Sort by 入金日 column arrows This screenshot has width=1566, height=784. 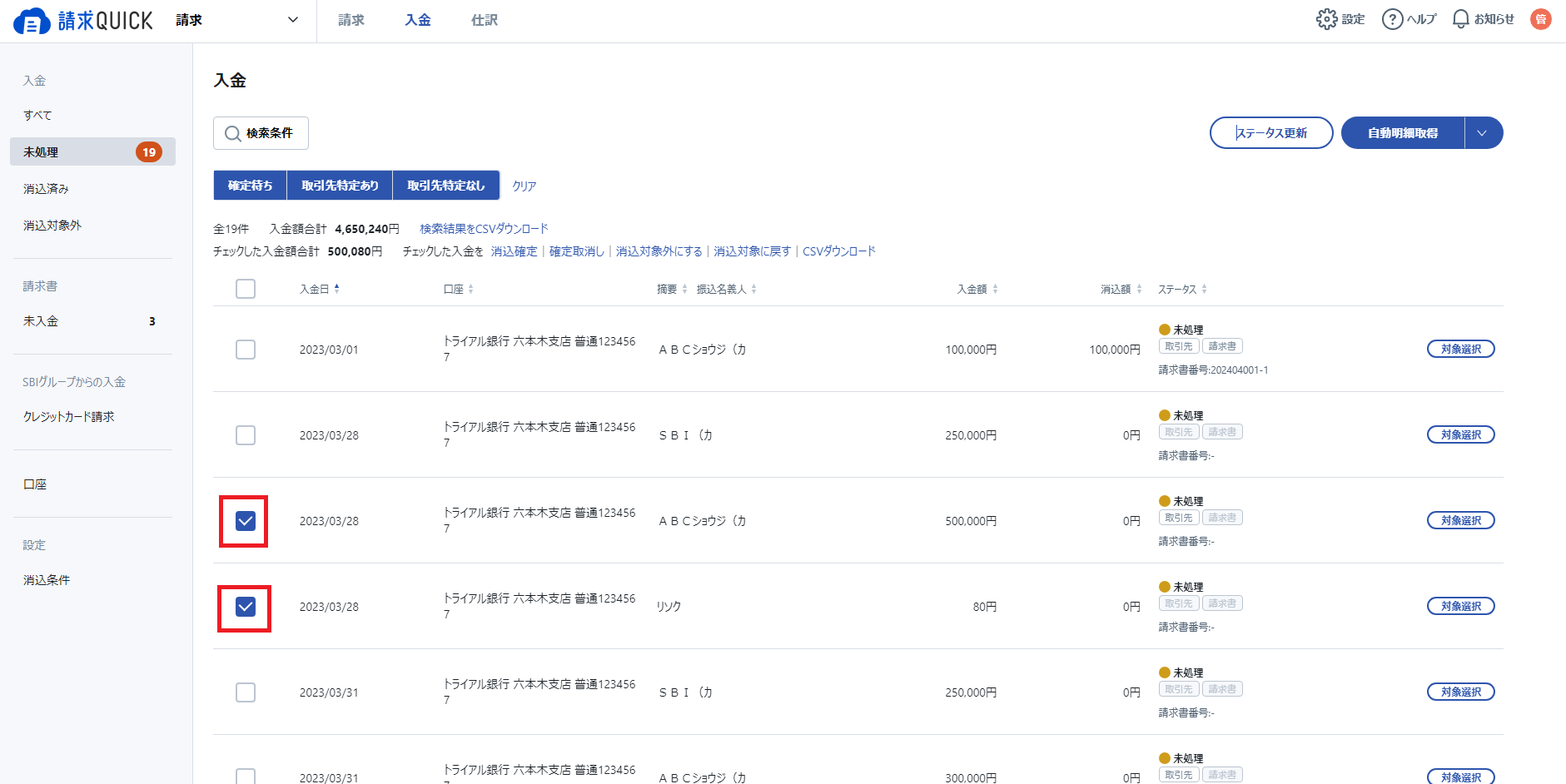point(336,289)
